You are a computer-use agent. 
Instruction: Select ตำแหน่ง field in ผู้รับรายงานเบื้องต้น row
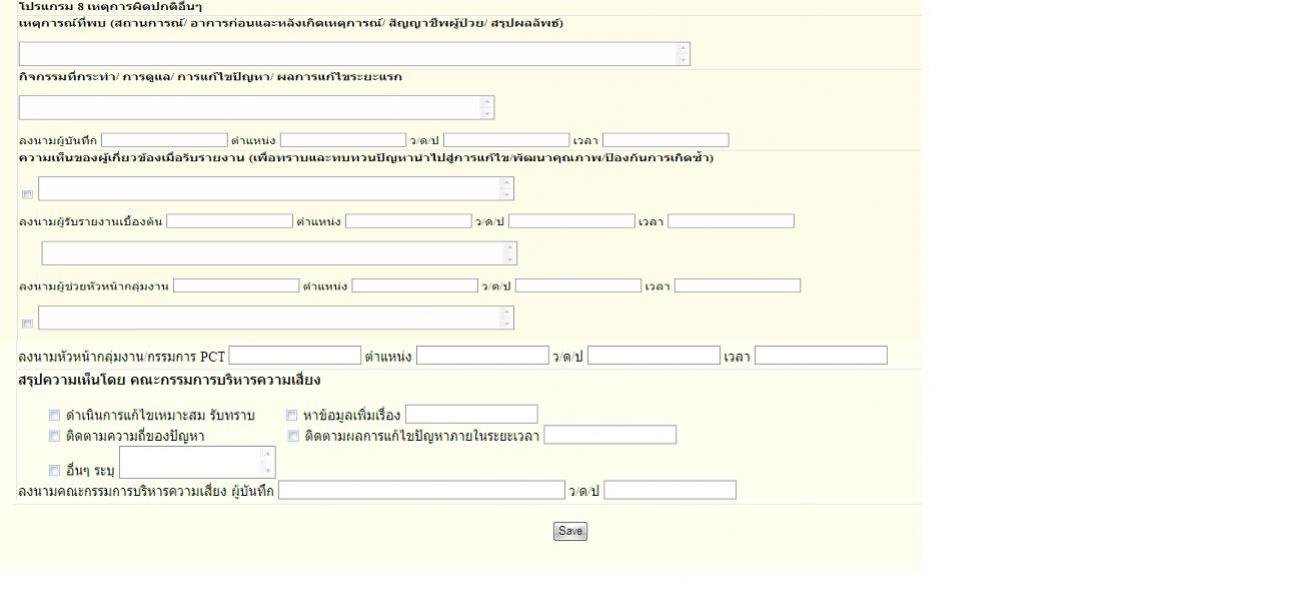click(408, 221)
